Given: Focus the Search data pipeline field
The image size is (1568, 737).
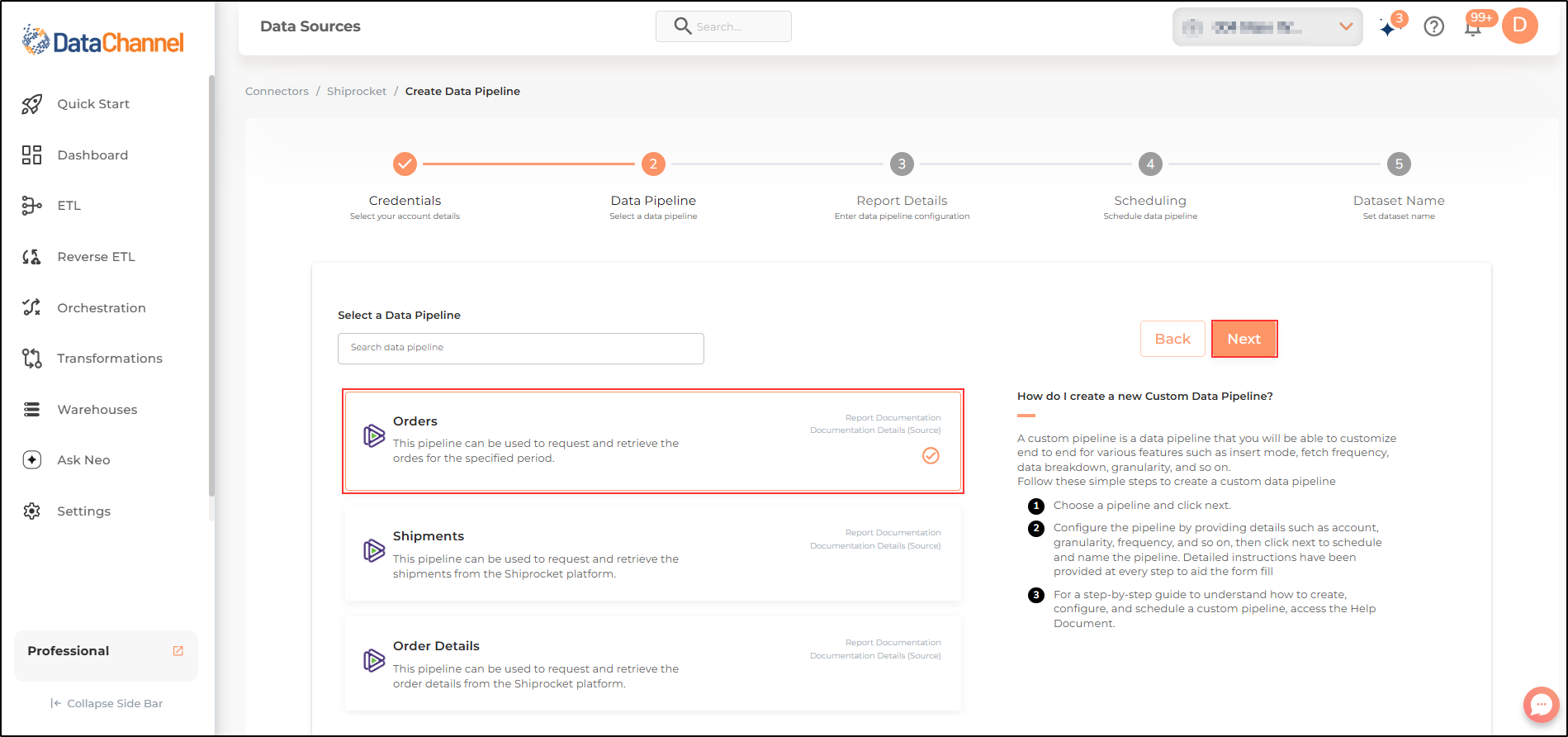Looking at the screenshot, I should point(521,349).
